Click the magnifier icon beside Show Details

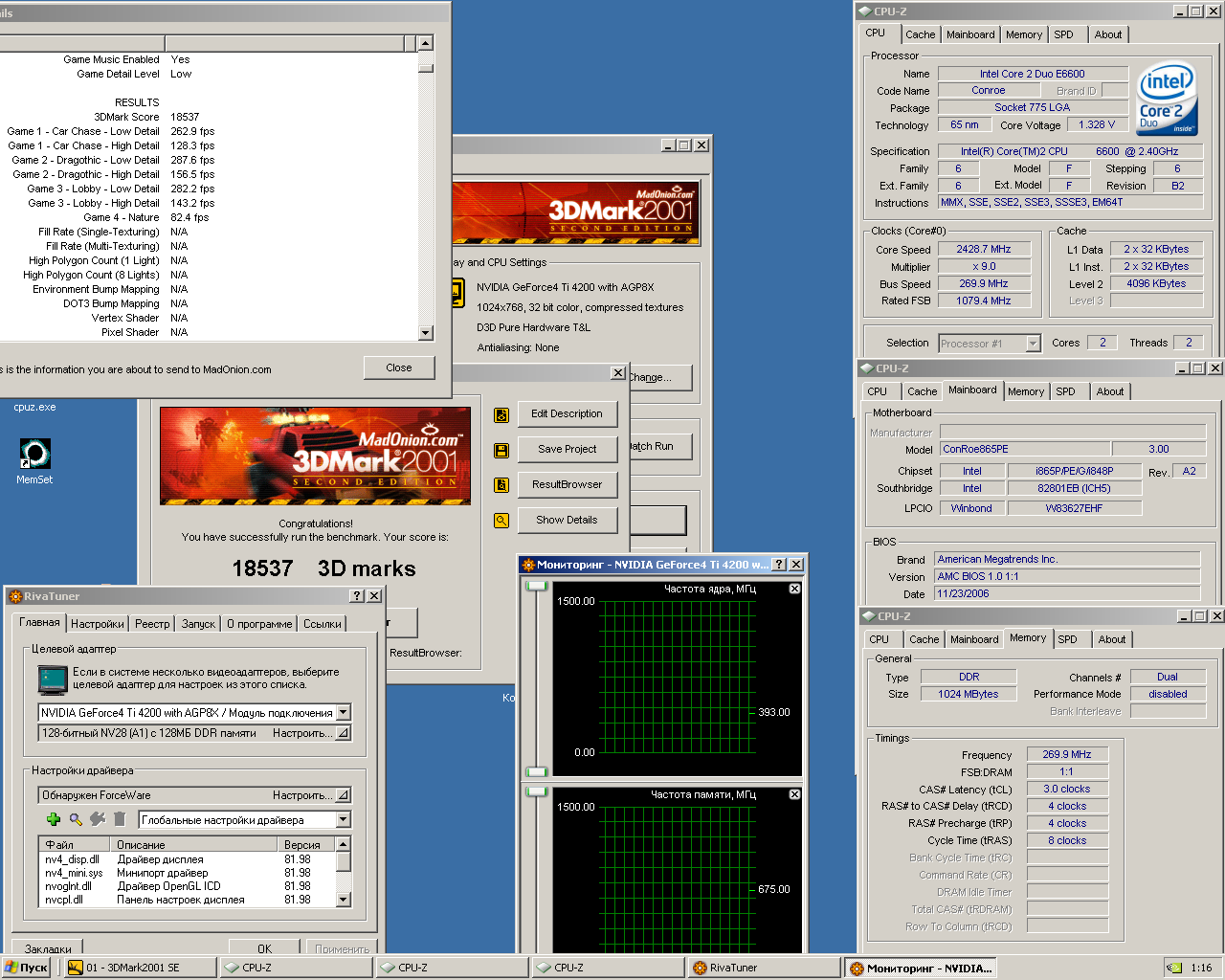(x=501, y=521)
